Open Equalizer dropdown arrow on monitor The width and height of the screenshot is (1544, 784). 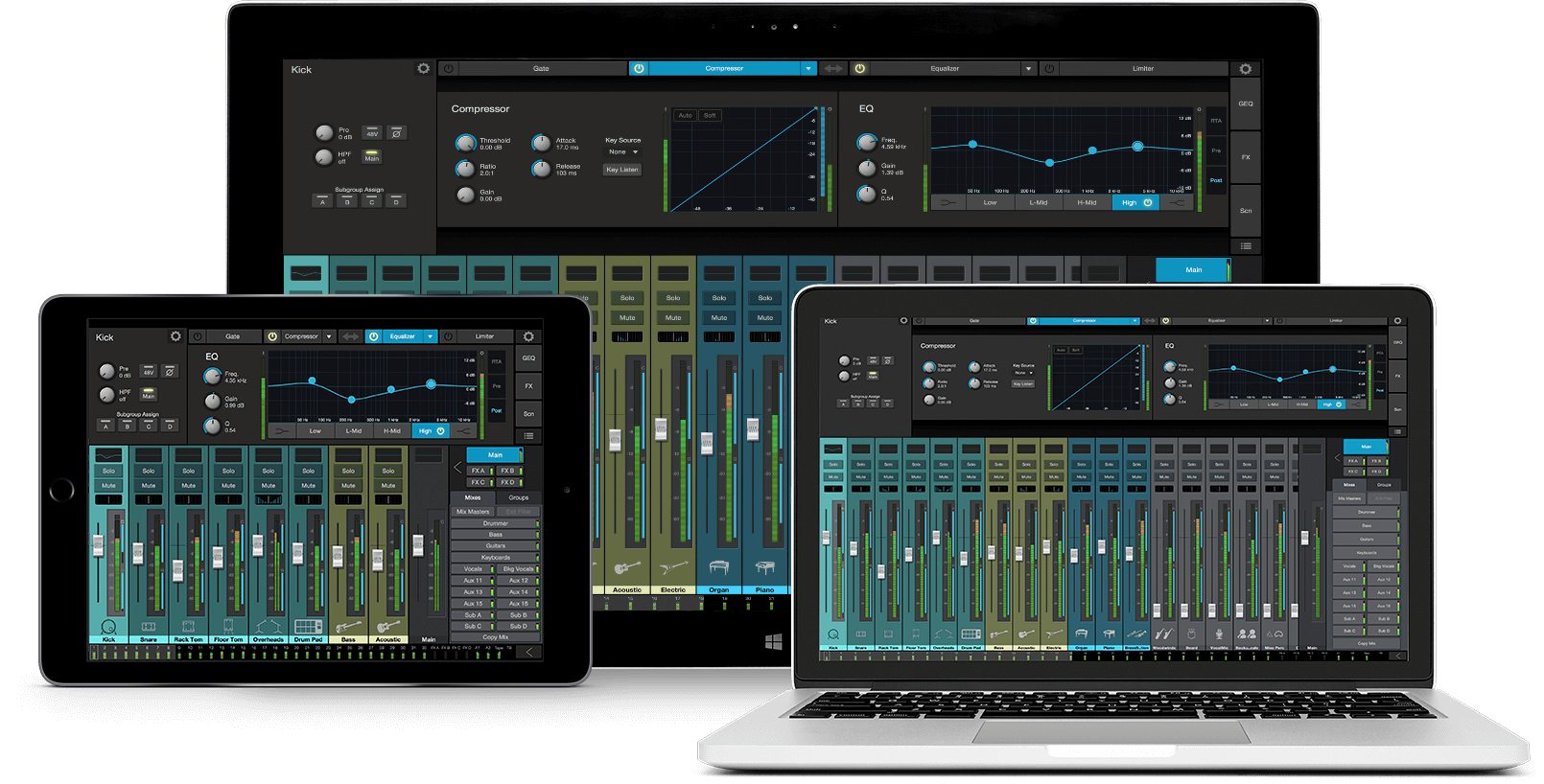1028,69
